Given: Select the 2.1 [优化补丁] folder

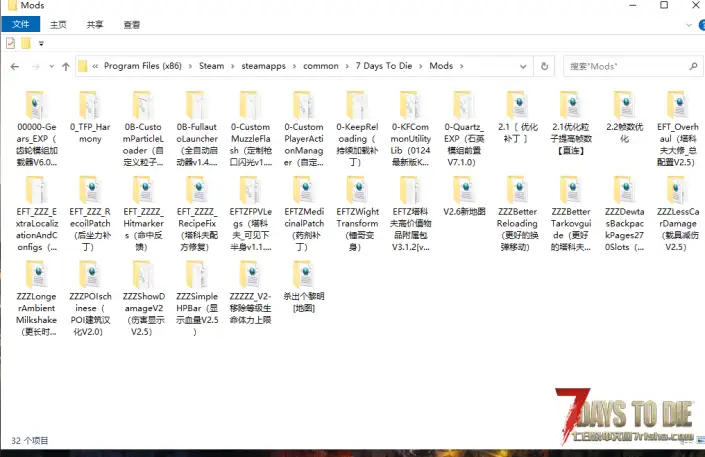Looking at the screenshot, I should pos(517,117).
